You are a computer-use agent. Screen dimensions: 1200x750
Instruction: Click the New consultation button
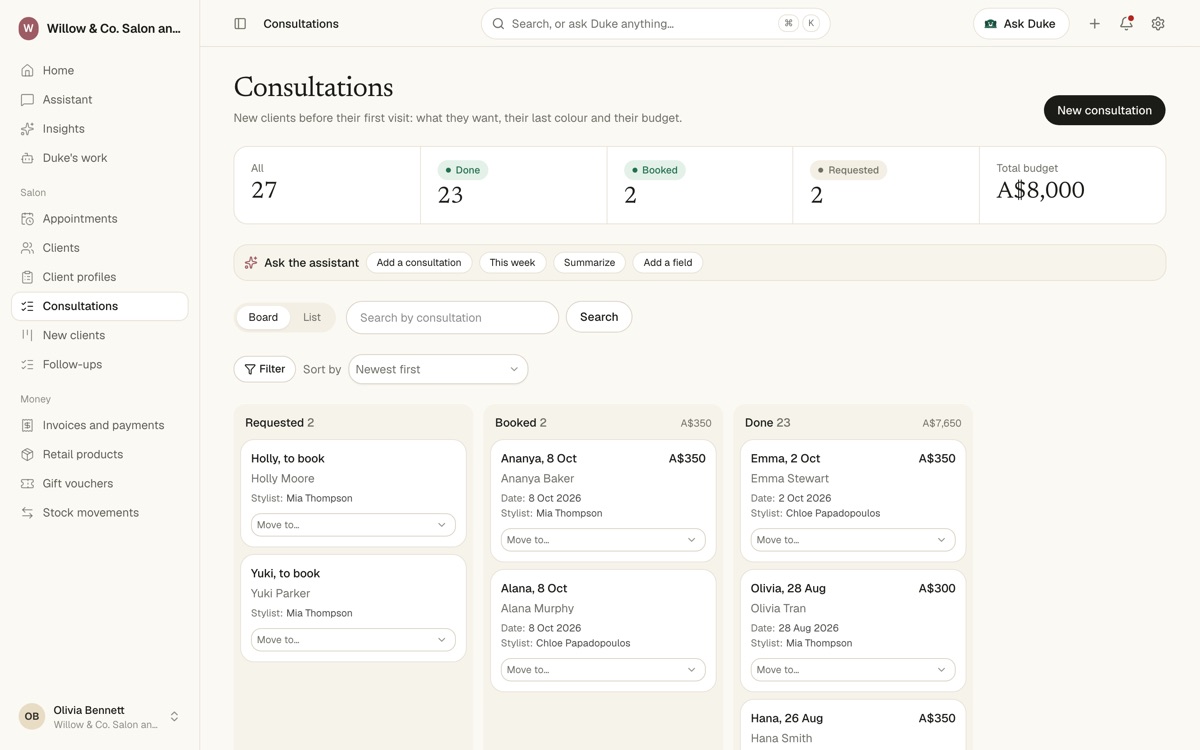tap(1104, 110)
